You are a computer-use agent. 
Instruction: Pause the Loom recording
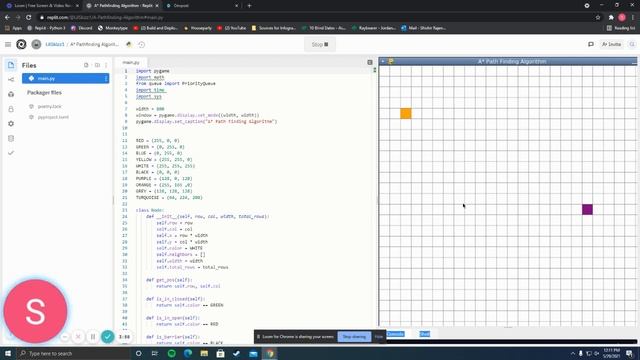click(93, 337)
